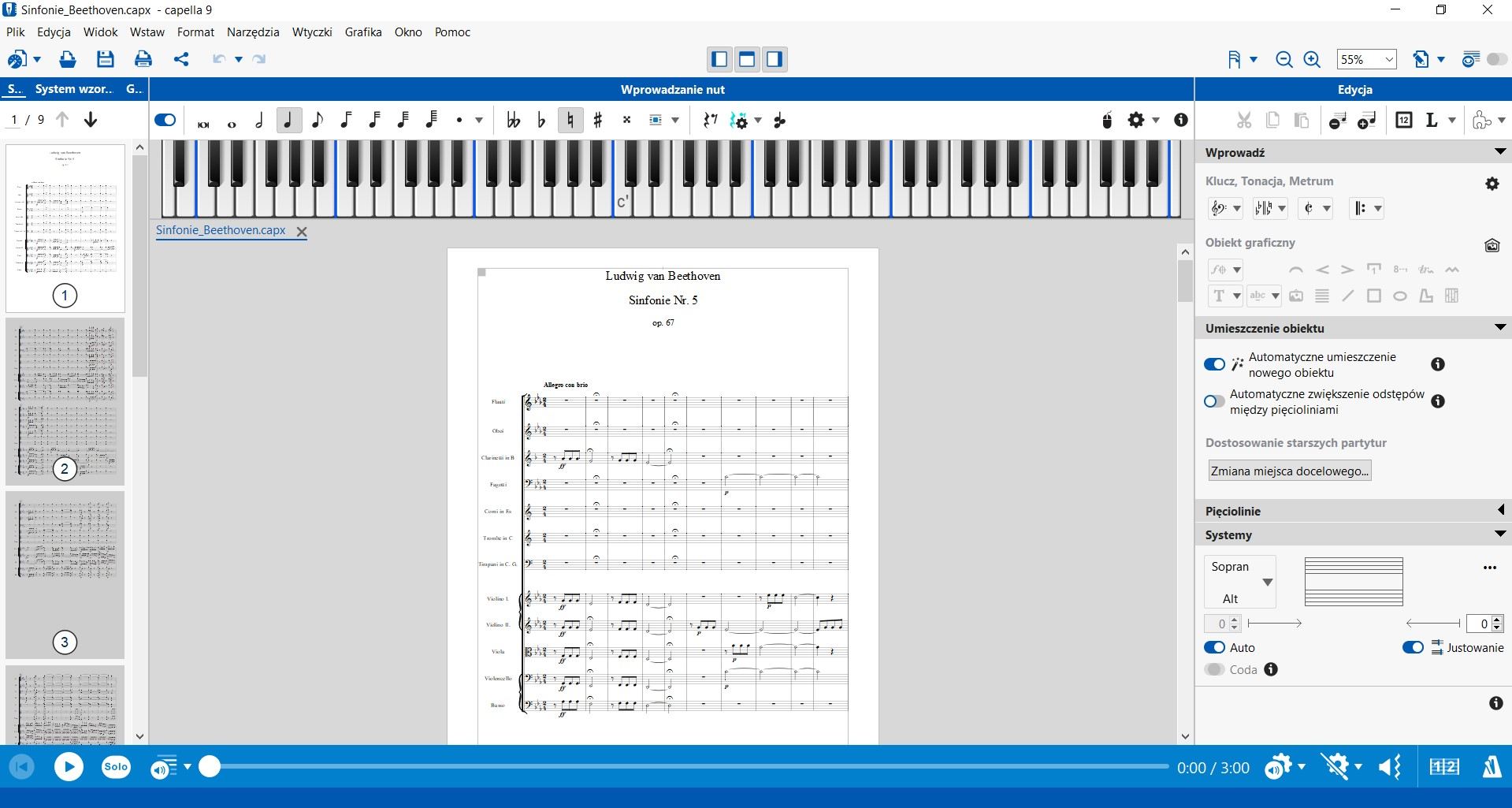The width and height of the screenshot is (1512, 808).
Task: Show left panel only layout
Action: click(719, 59)
